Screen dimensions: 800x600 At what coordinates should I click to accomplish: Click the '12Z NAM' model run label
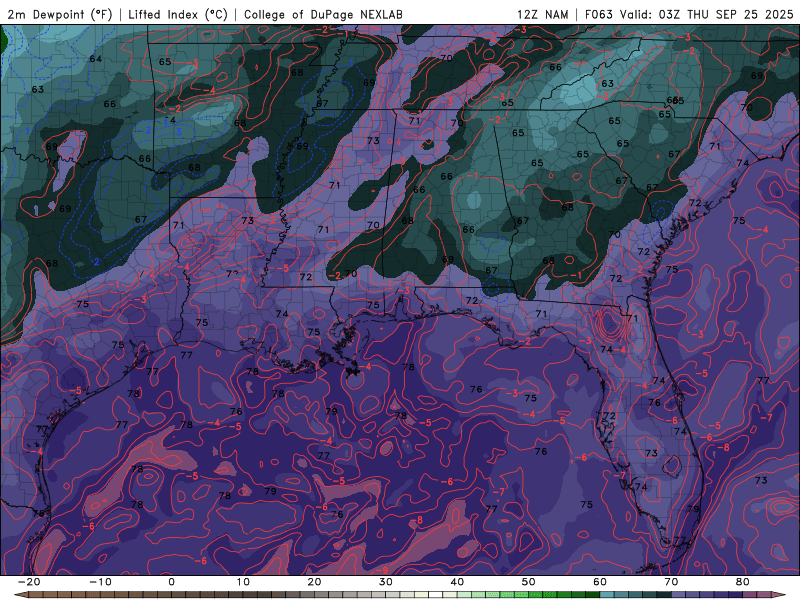pos(543,14)
